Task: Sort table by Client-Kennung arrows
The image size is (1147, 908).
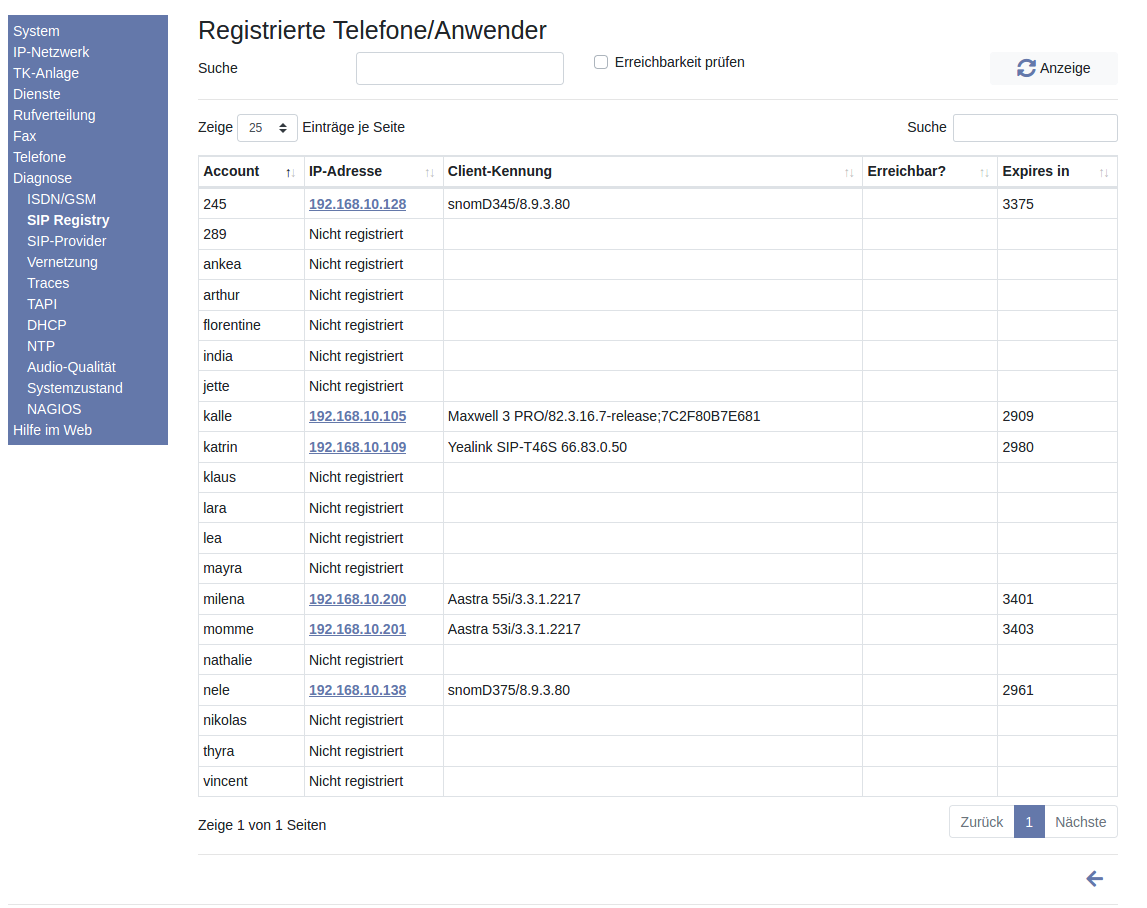Action: click(849, 173)
